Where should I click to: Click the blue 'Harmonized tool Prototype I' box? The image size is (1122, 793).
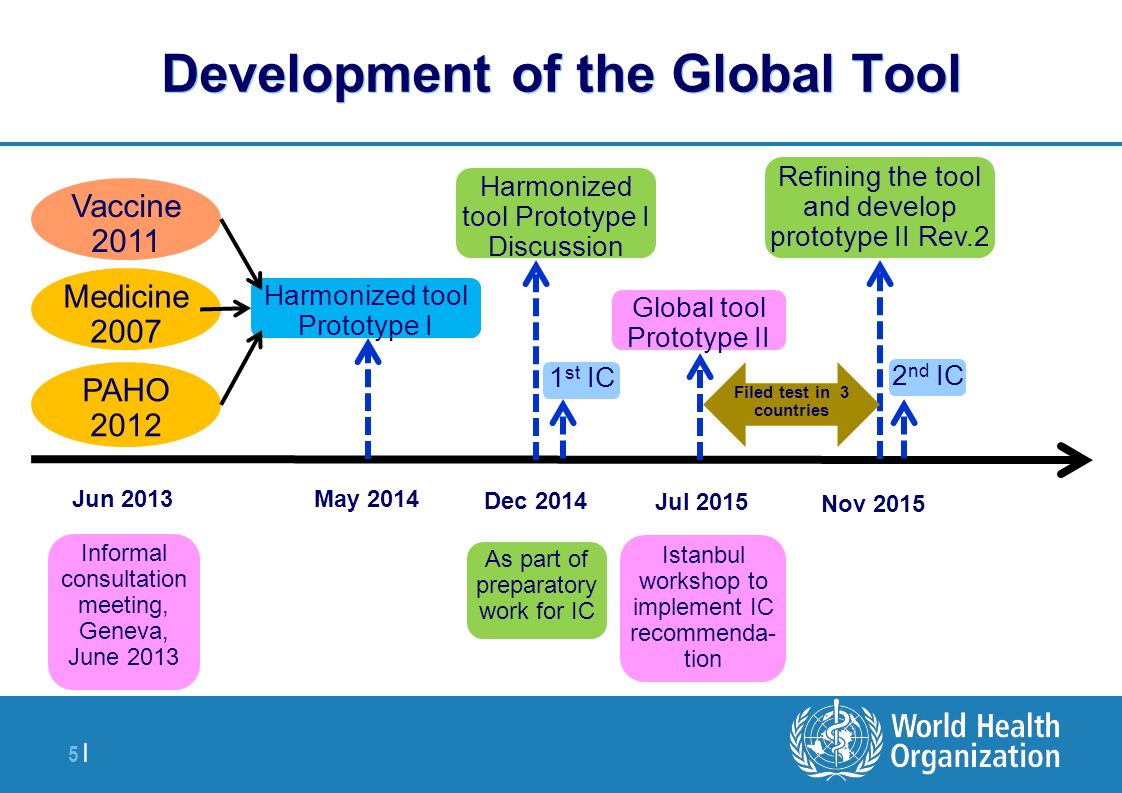pos(366,308)
